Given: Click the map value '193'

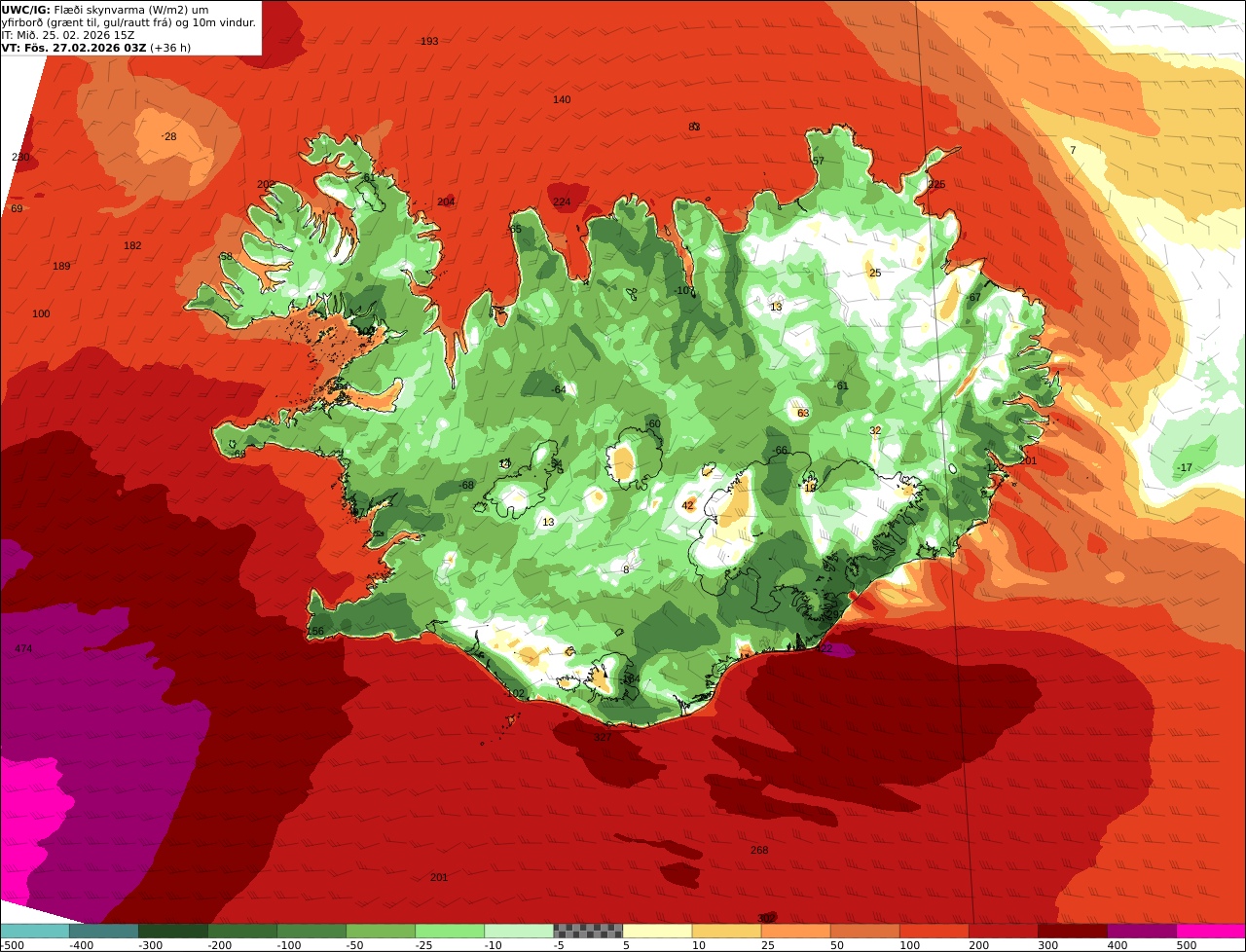Looking at the screenshot, I should [x=429, y=41].
